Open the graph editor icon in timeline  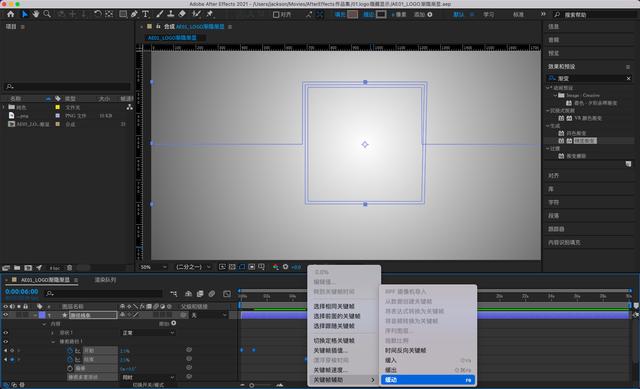click(x=227, y=293)
